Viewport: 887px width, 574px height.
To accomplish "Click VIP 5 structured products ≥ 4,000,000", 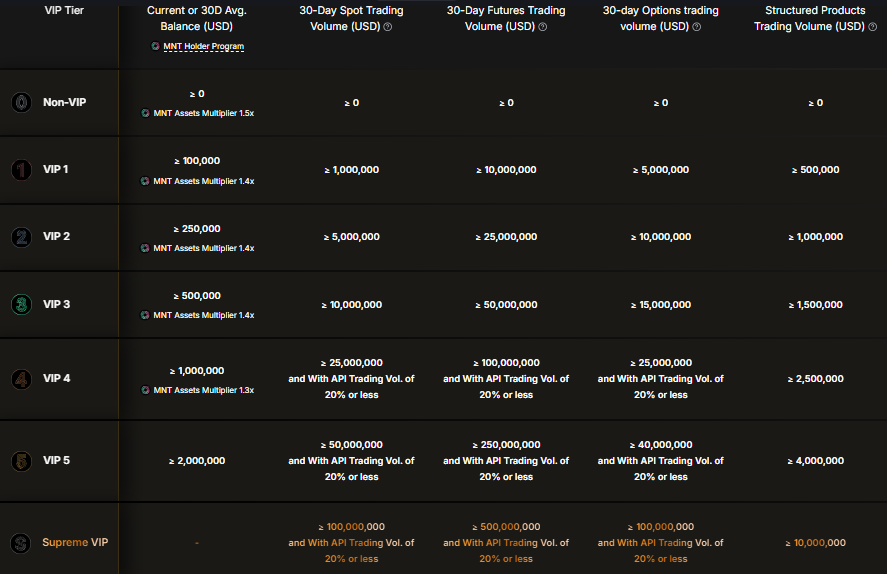I will coord(815,461).
